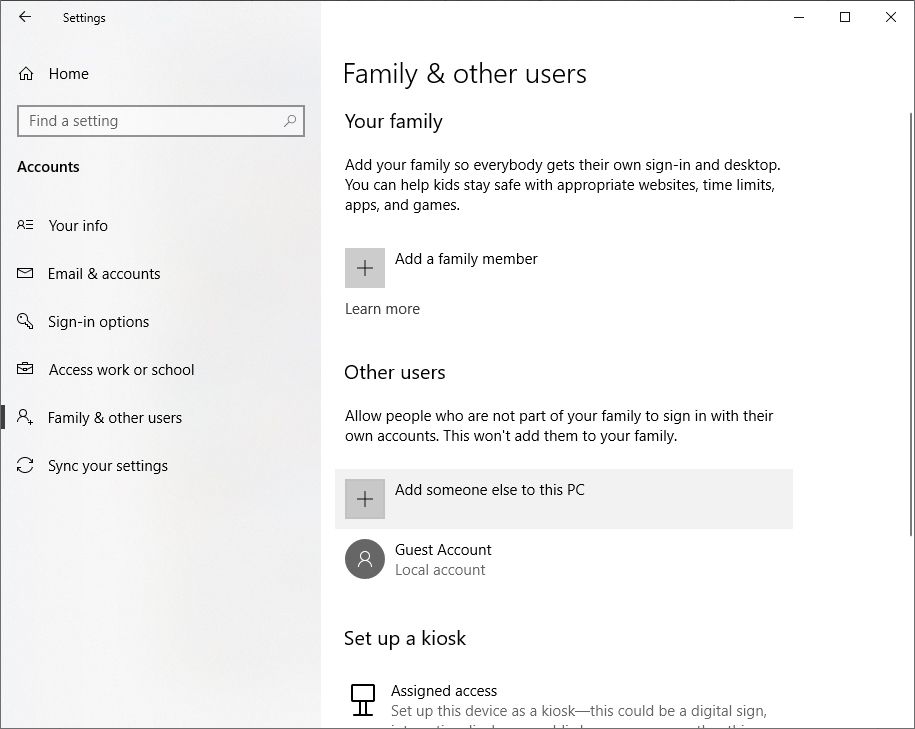The width and height of the screenshot is (915, 729).
Task: Open the Learn more link
Action: 382,308
